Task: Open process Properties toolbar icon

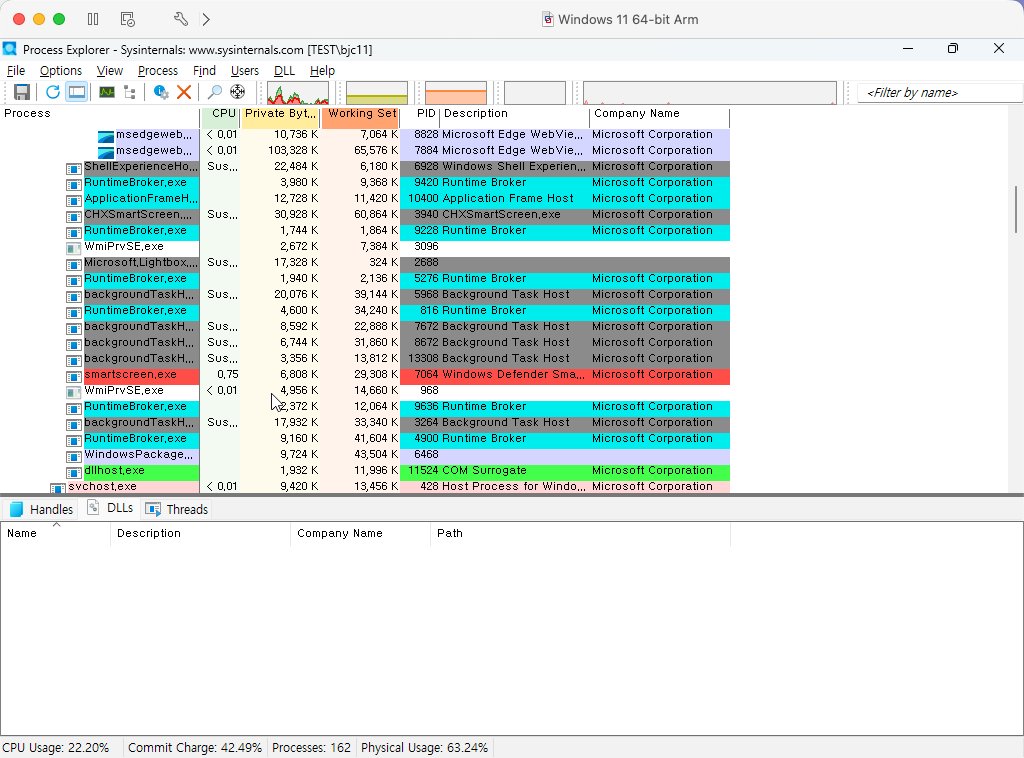Action: coord(161,92)
